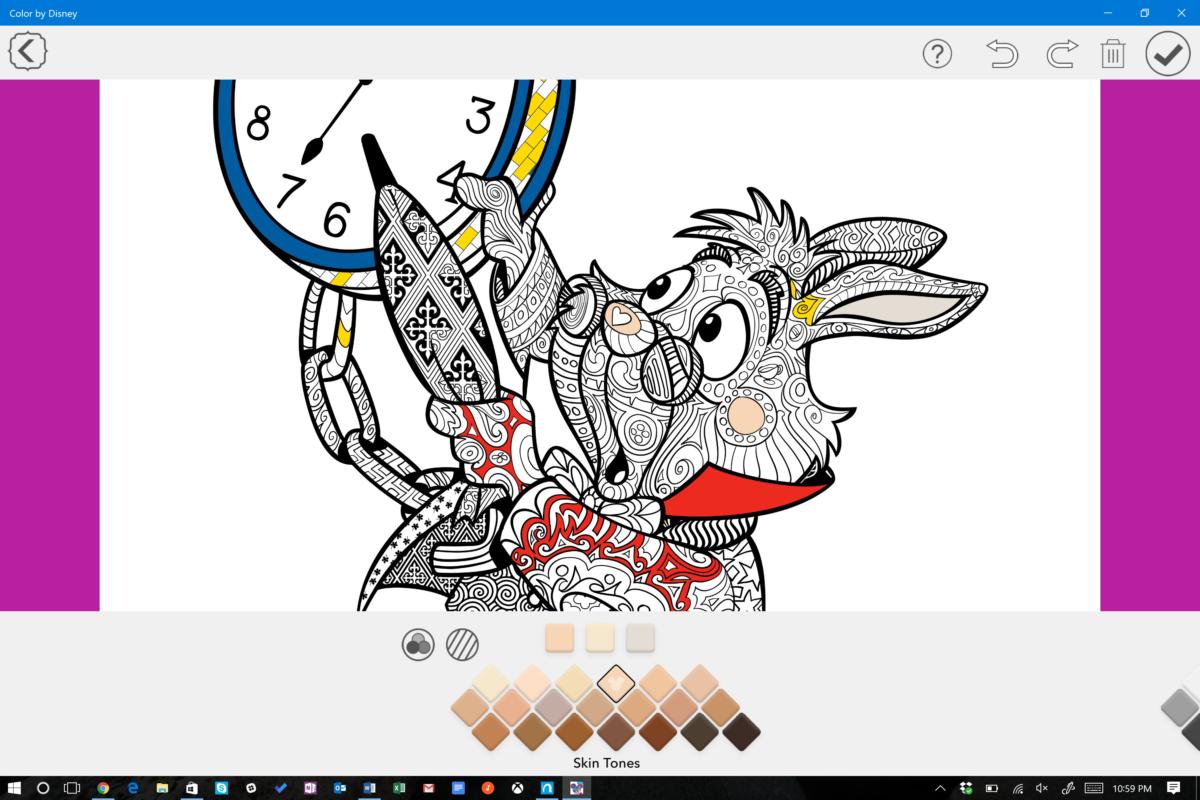Select the striped pattern mode circle
This screenshot has width=1200, height=800.
pos(462,644)
